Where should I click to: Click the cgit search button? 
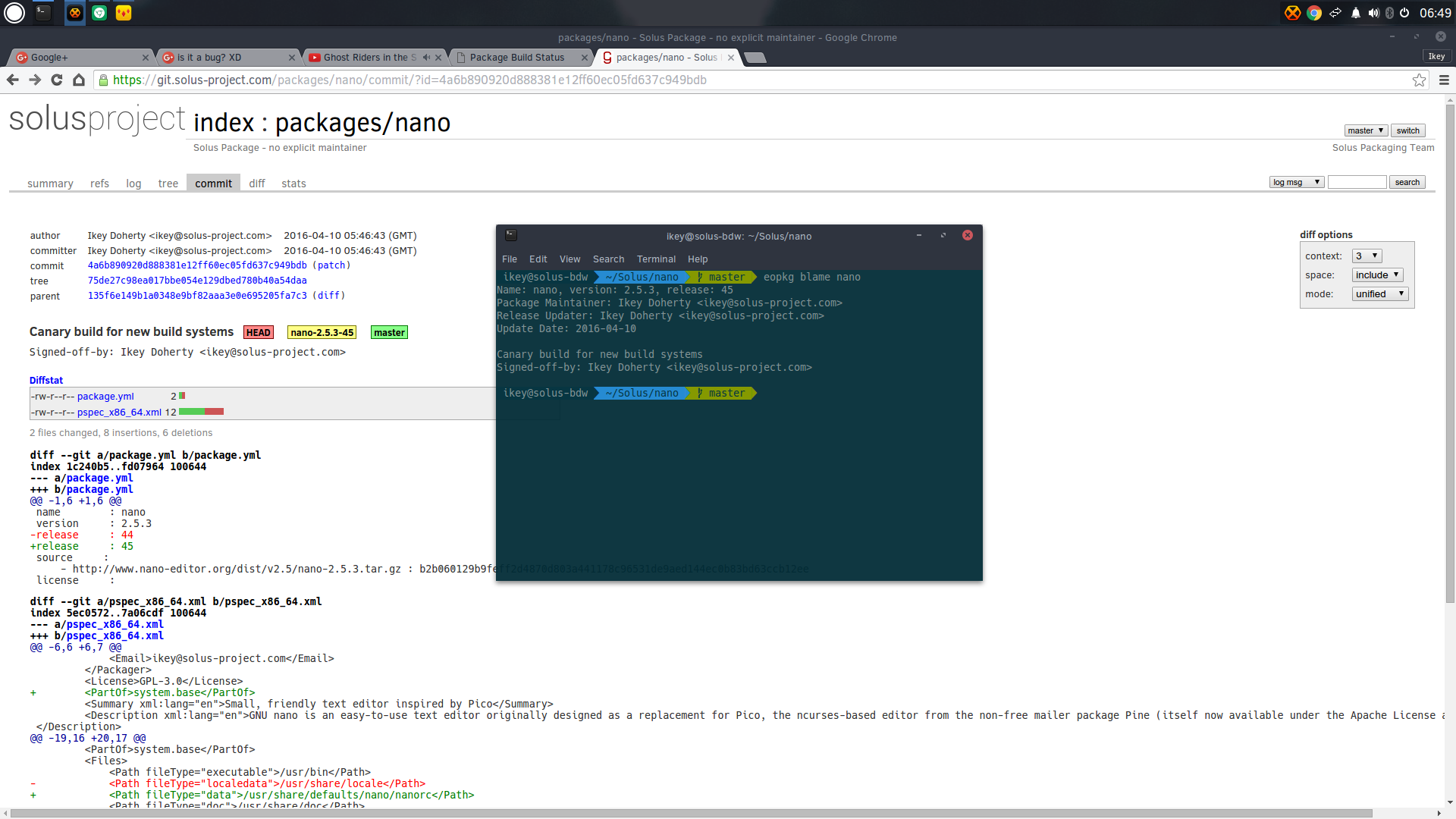pyautogui.click(x=1407, y=182)
